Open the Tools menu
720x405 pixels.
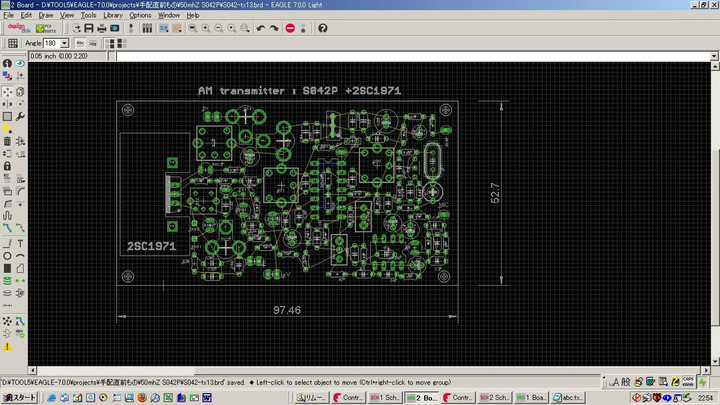89,15
